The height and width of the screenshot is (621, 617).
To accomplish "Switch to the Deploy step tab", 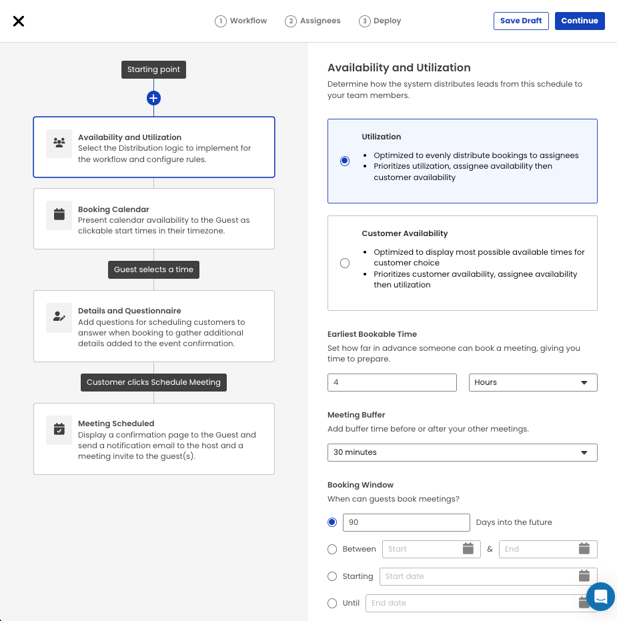I will [380, 21].
